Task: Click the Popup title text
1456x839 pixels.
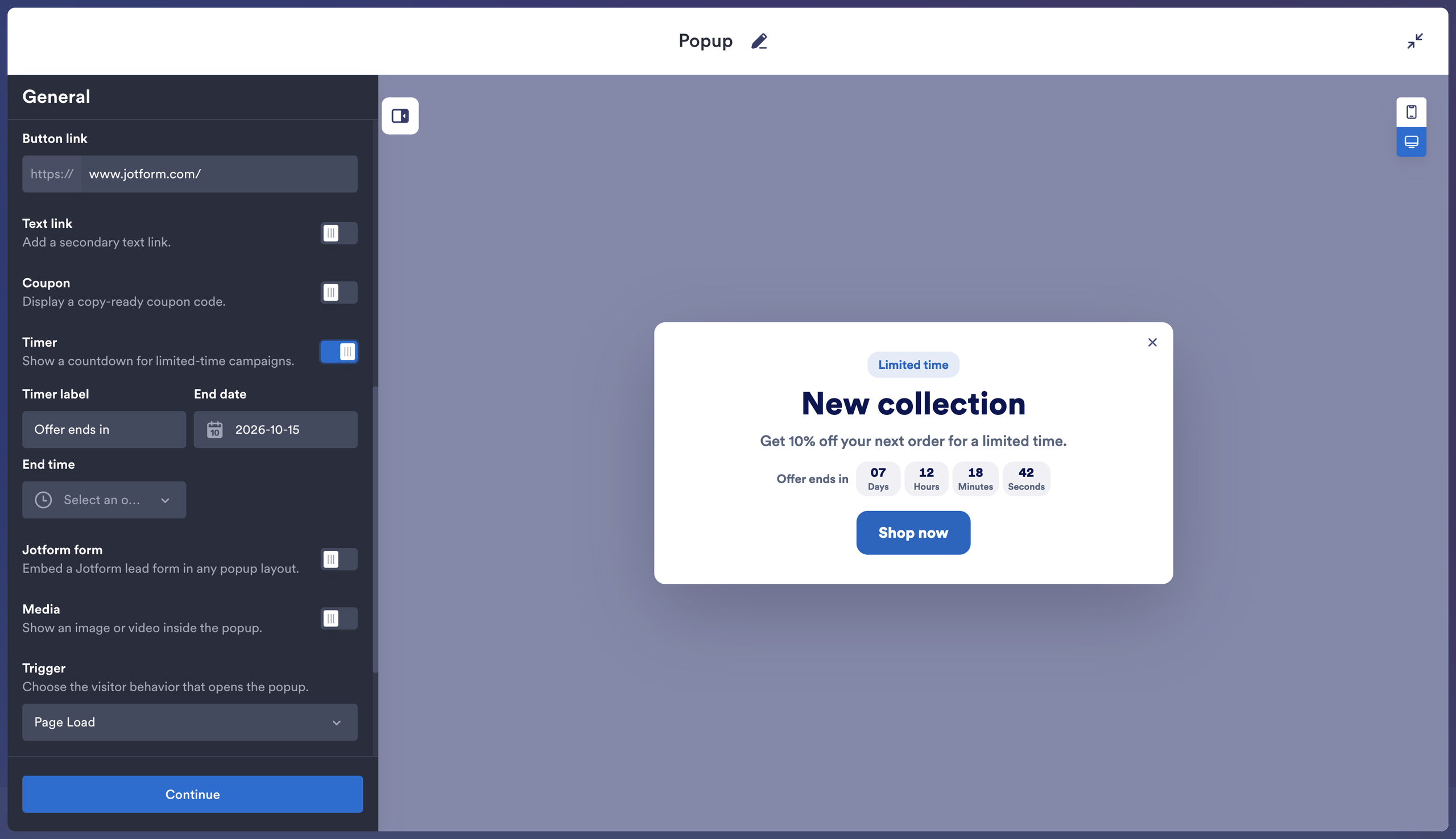Action: point(705,41)
